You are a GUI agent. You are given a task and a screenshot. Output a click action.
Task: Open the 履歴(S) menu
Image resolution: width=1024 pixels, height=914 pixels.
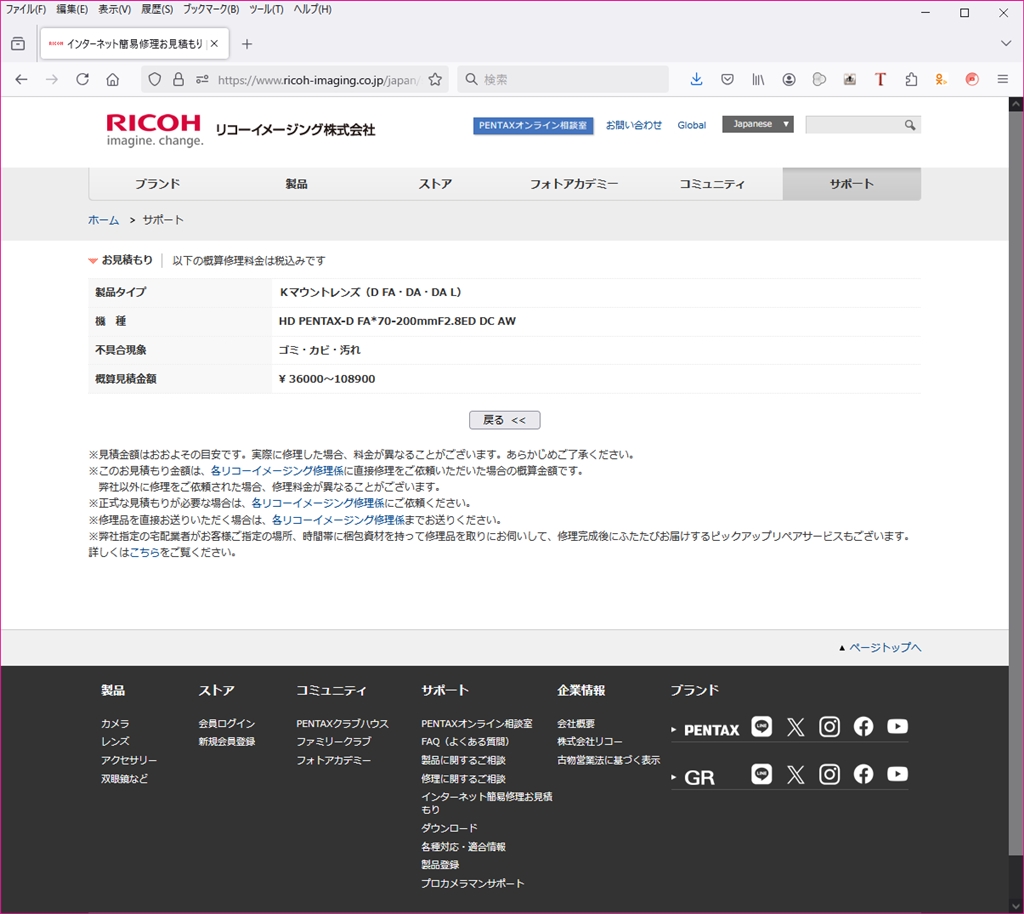(x=157, y=9)
